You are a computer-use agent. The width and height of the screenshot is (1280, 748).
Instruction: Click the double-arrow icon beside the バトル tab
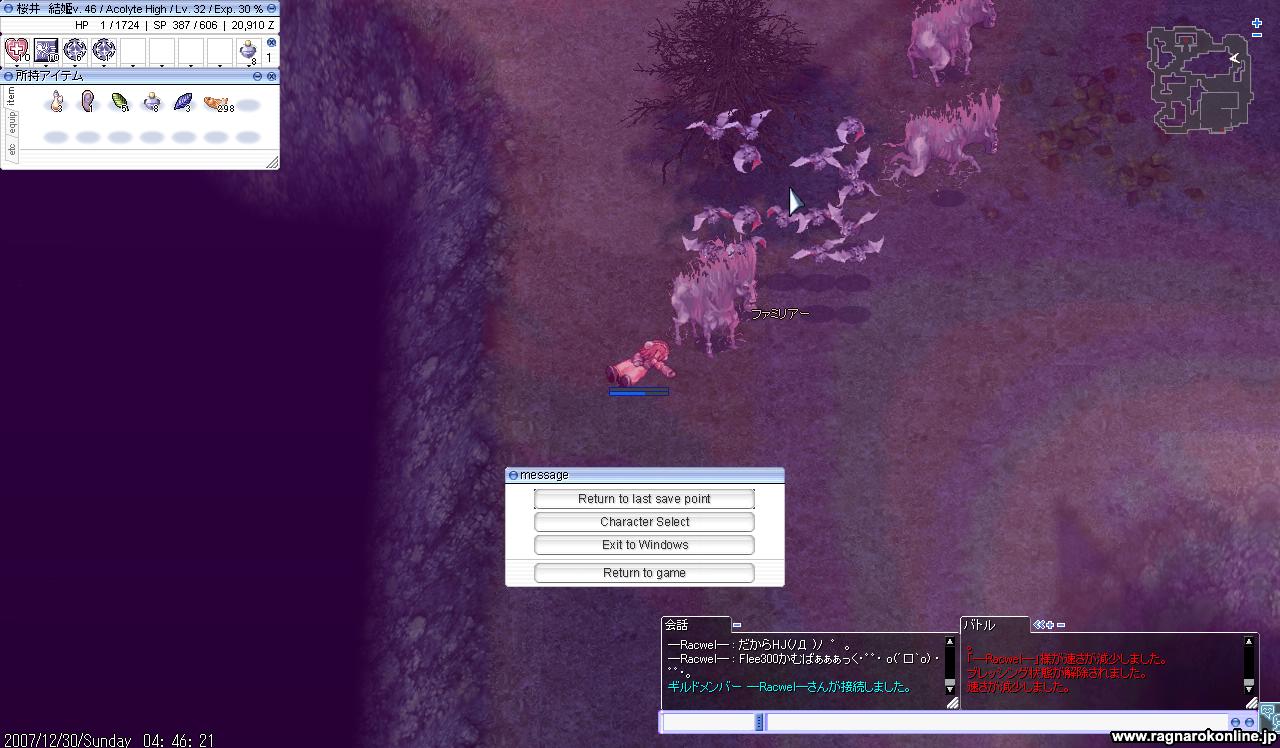tap(1038, 625)
